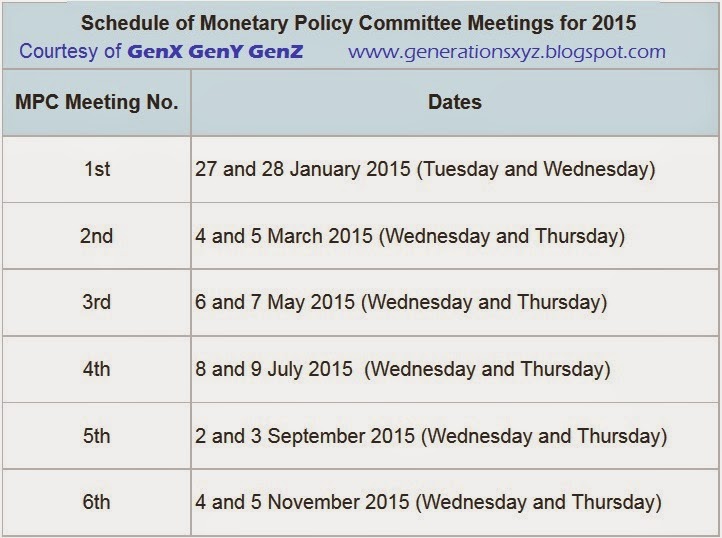Click '(Tuesday and Wednesday)' in the January row

tap(536, 169)
